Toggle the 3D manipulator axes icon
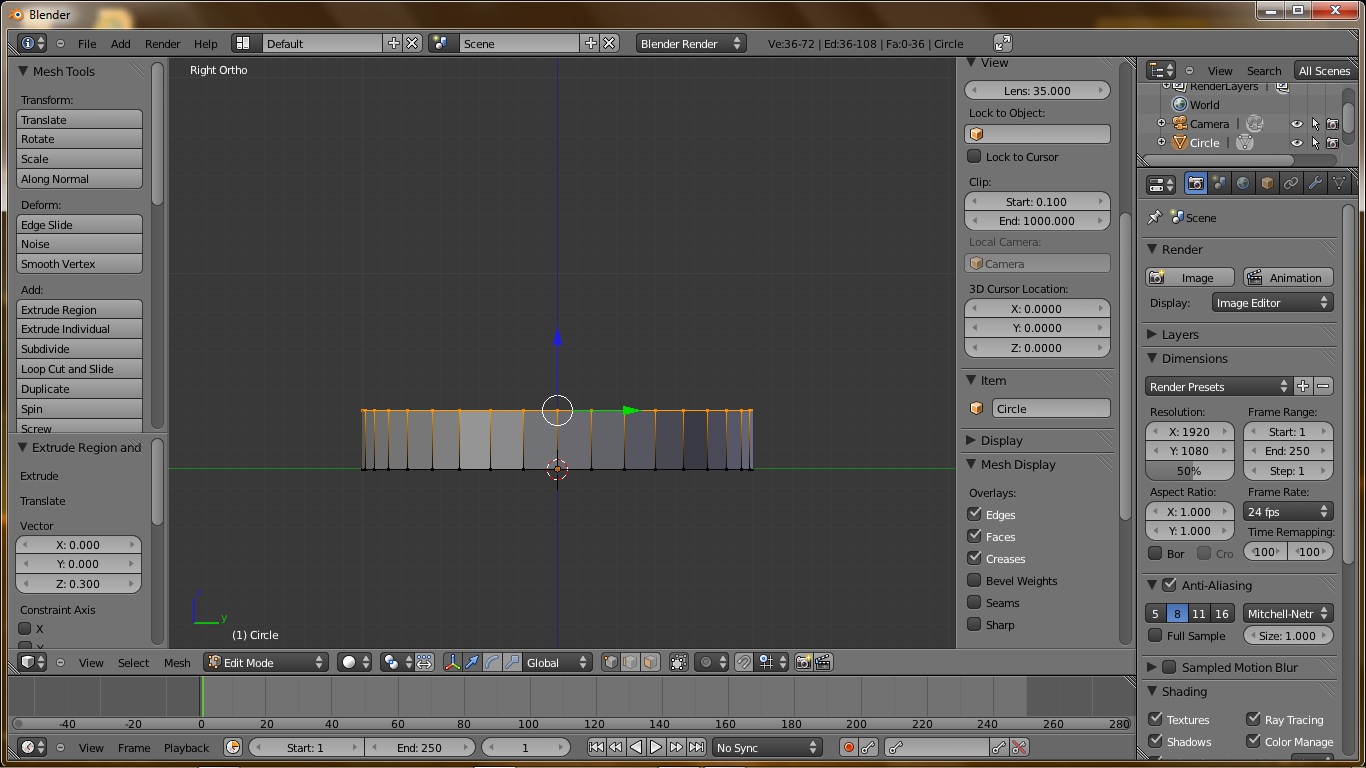Image resolution: width=1366 pixels, height=768 pixels. coord(453,662)
